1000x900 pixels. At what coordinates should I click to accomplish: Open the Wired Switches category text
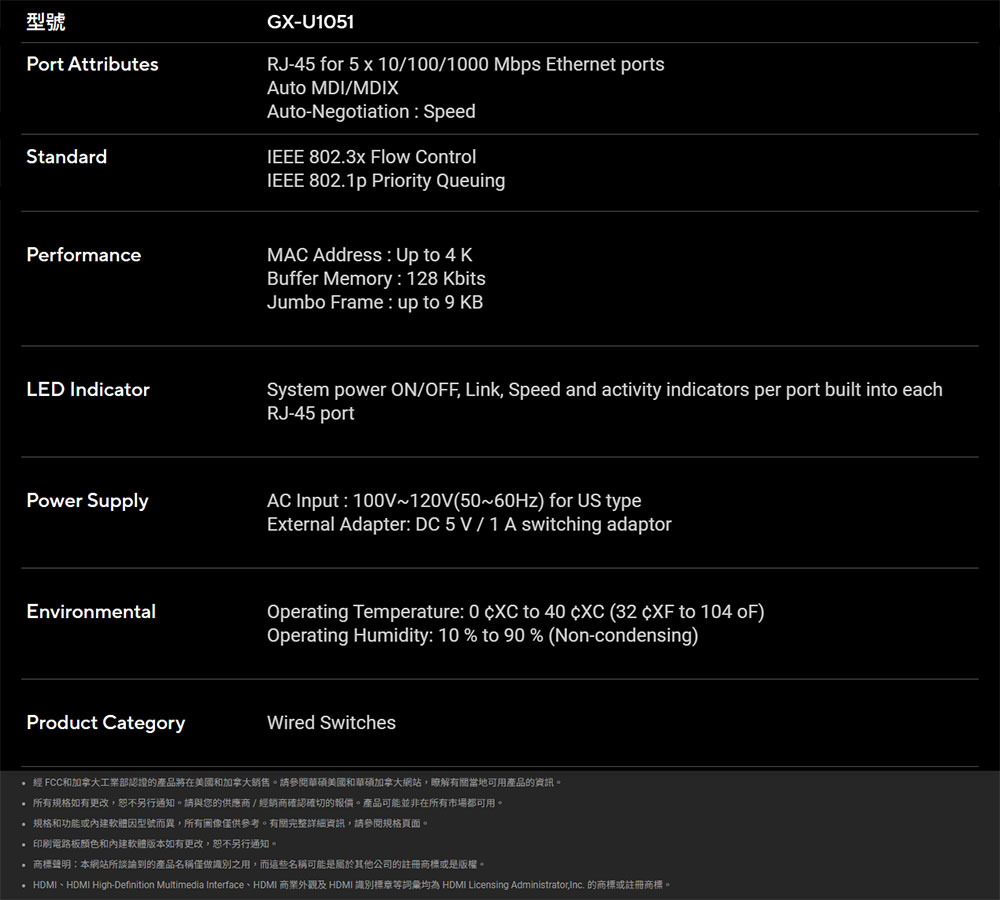point(331,723)
